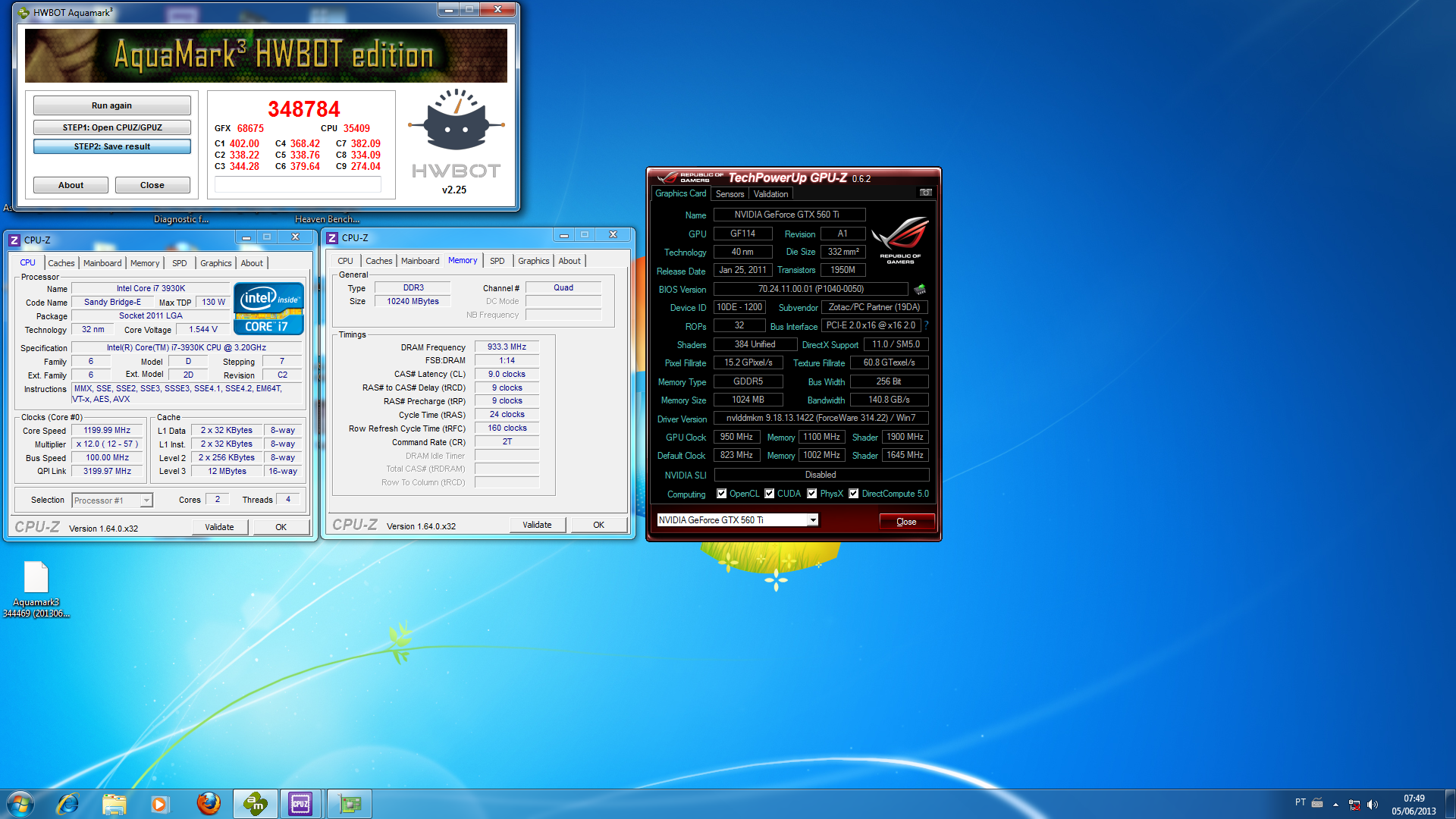The width and height of the screenshot is (1456, 819).
Task: Click the GPU-Z screenshot camera icon
Action: 925,193
